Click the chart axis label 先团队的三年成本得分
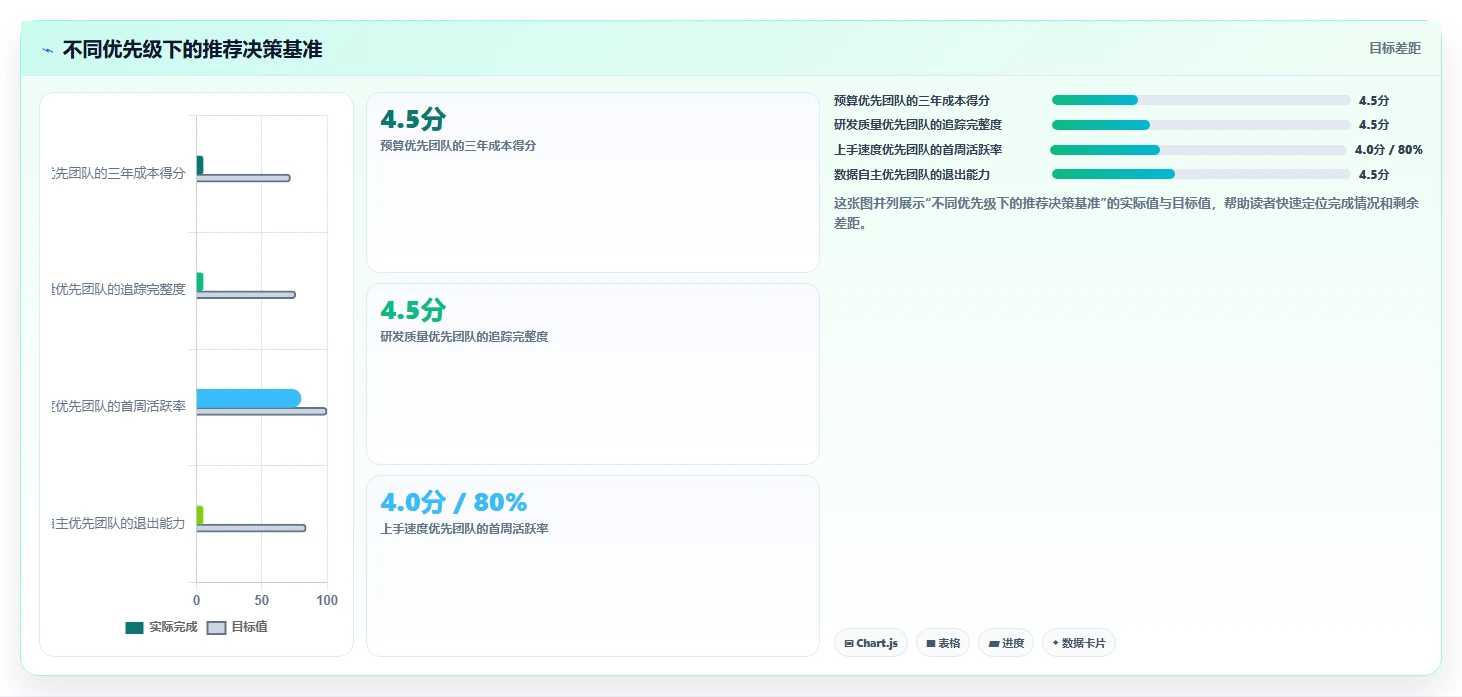Viewport: 1462px width, 697px height. pos(119,173)
